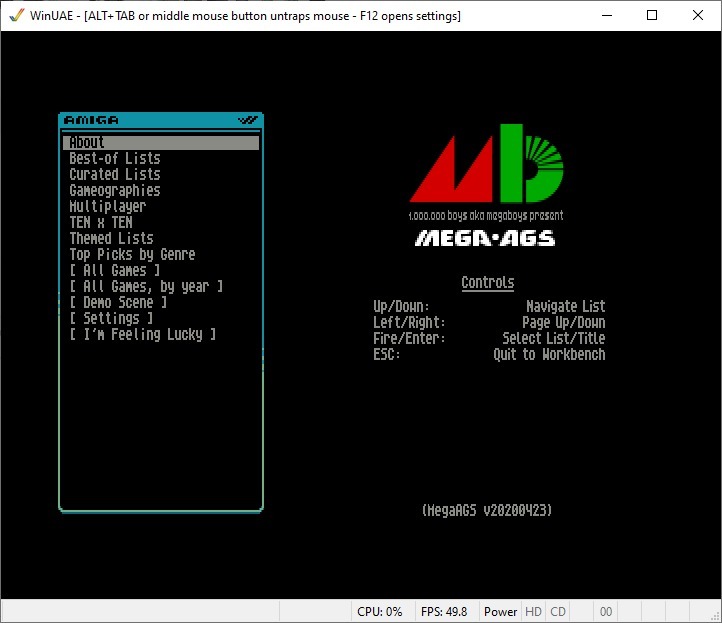Click the Left/Right: control label
The height and width of the screenshot is (623, 722).
pyautogui.click(x=409, y=322)
